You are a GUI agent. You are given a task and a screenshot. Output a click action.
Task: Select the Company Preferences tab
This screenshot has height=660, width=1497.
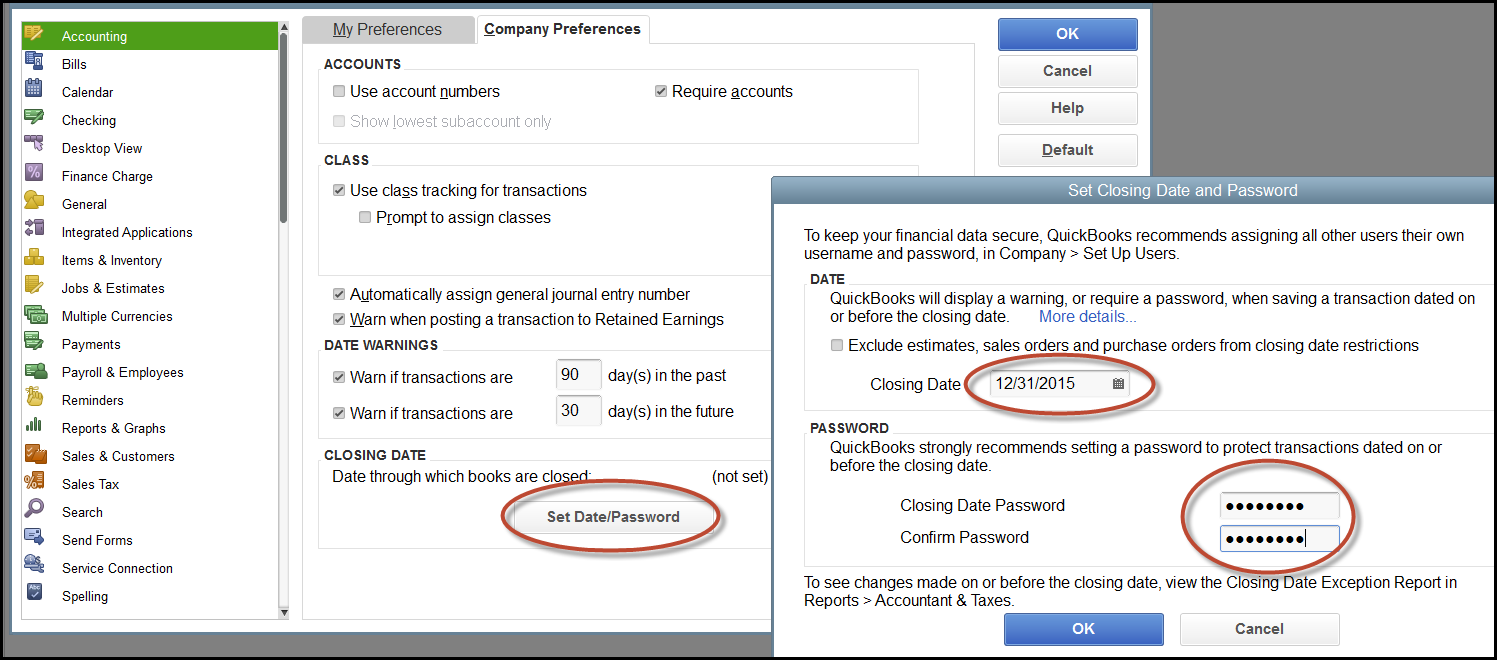562,29
